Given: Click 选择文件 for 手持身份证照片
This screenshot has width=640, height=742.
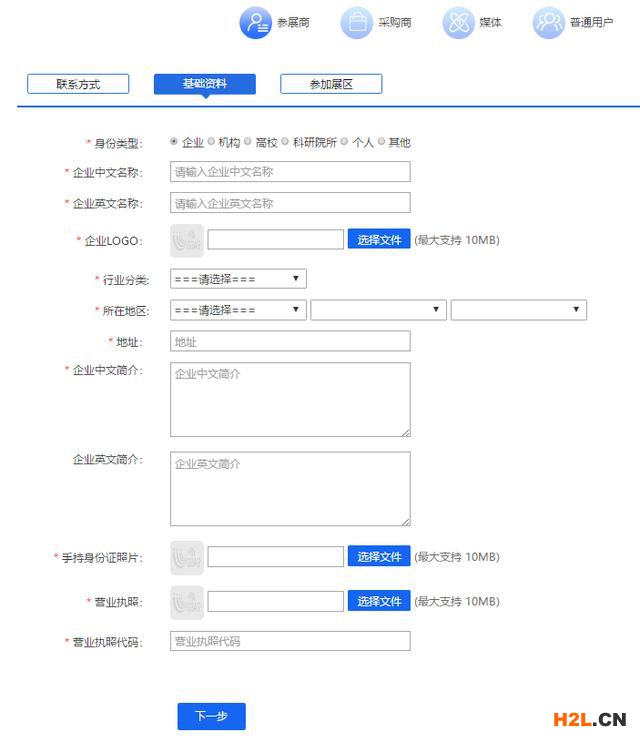Looking at the screenshot, I should click(379, 556).
